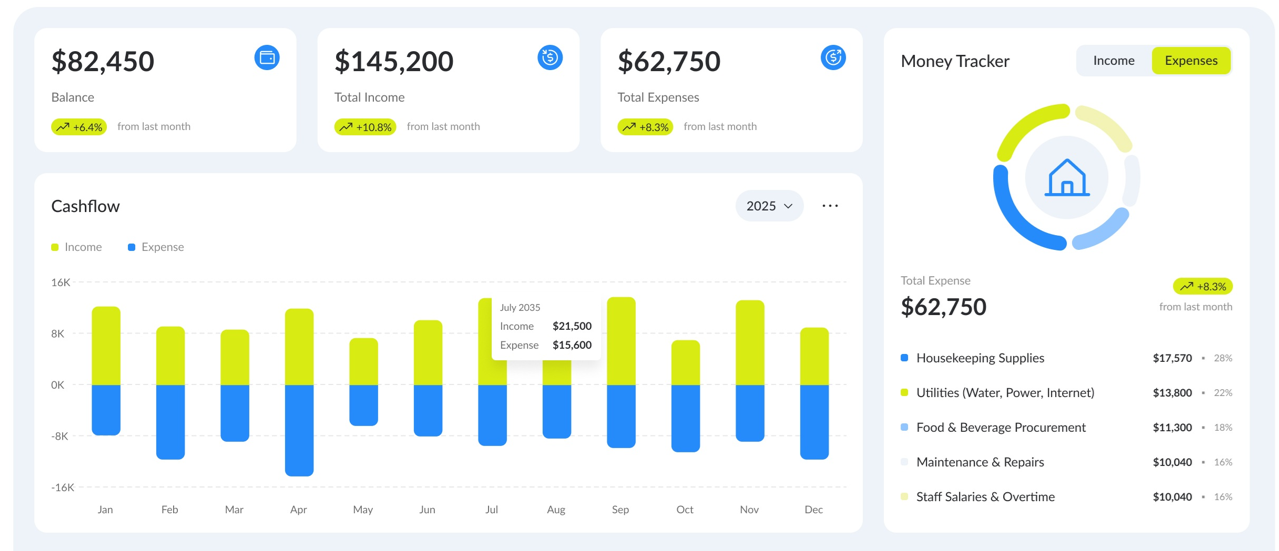1279x551 pixels.
Task: Toggle the Income legend in Cashflow
Action: [x=77, y=247]
